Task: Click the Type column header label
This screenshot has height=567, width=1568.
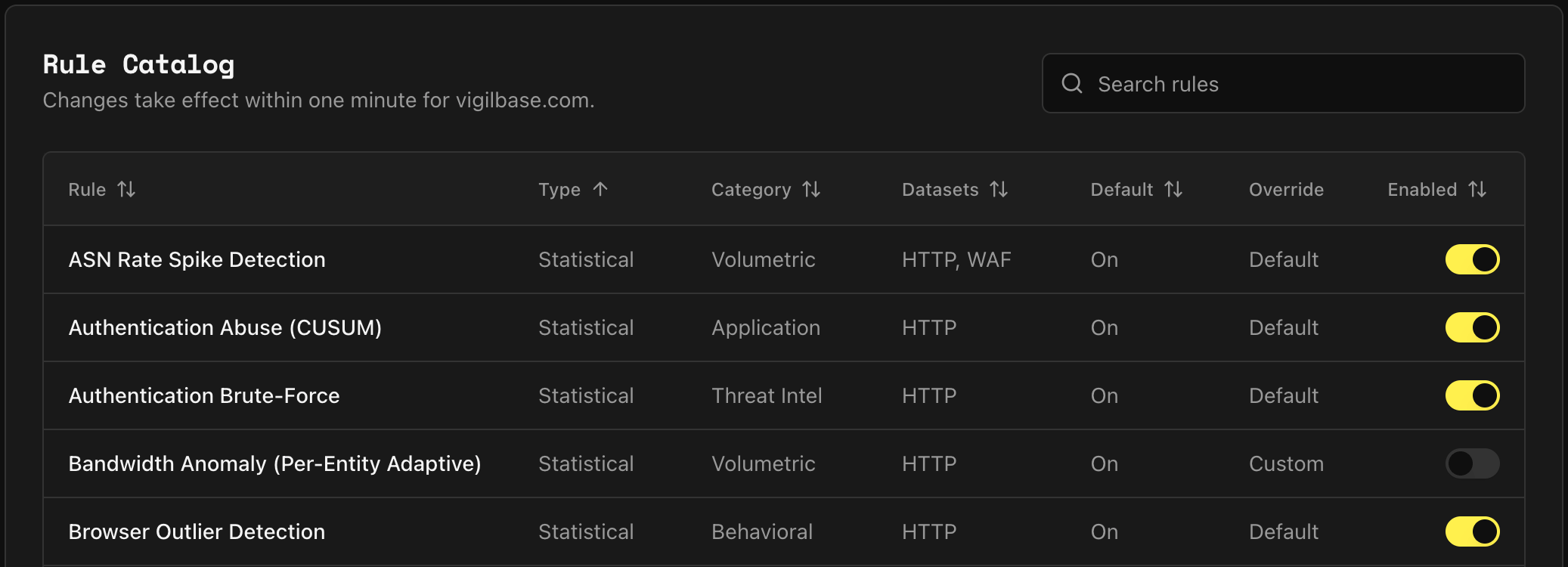Action: pyautogui.click(x=559, y=189)
